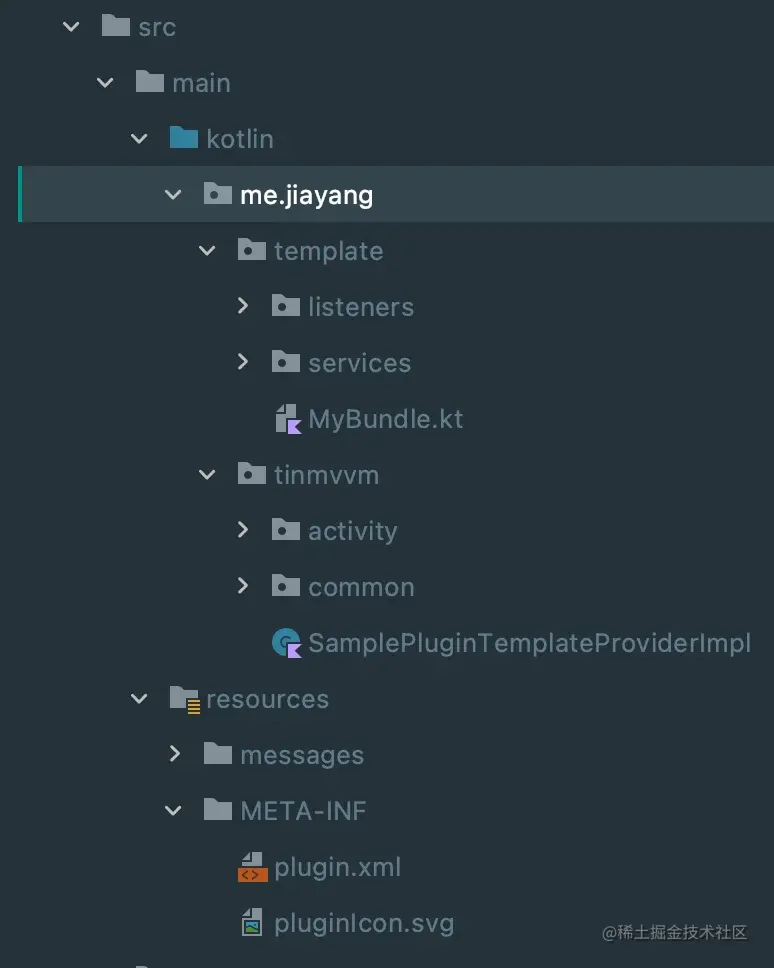This screenshot has height=968, width=774.
Task: Collapse the src directory
Action: tap(70, 26)
